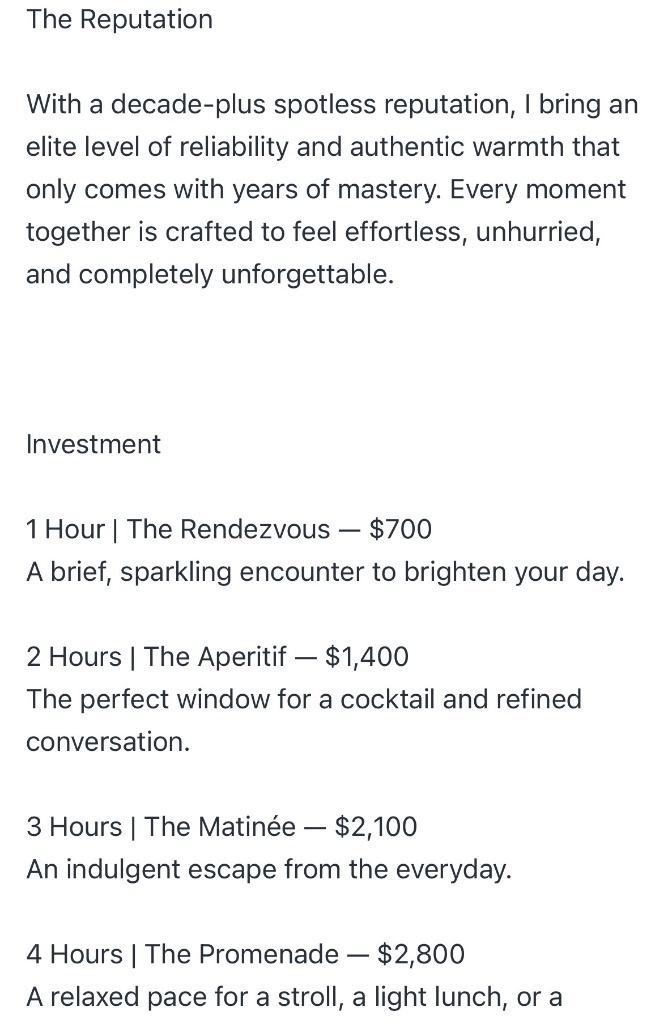This screenshot has width=668, height=1024.
Task: Click the "The Reputation" heading
Action: tap(119, 20)
